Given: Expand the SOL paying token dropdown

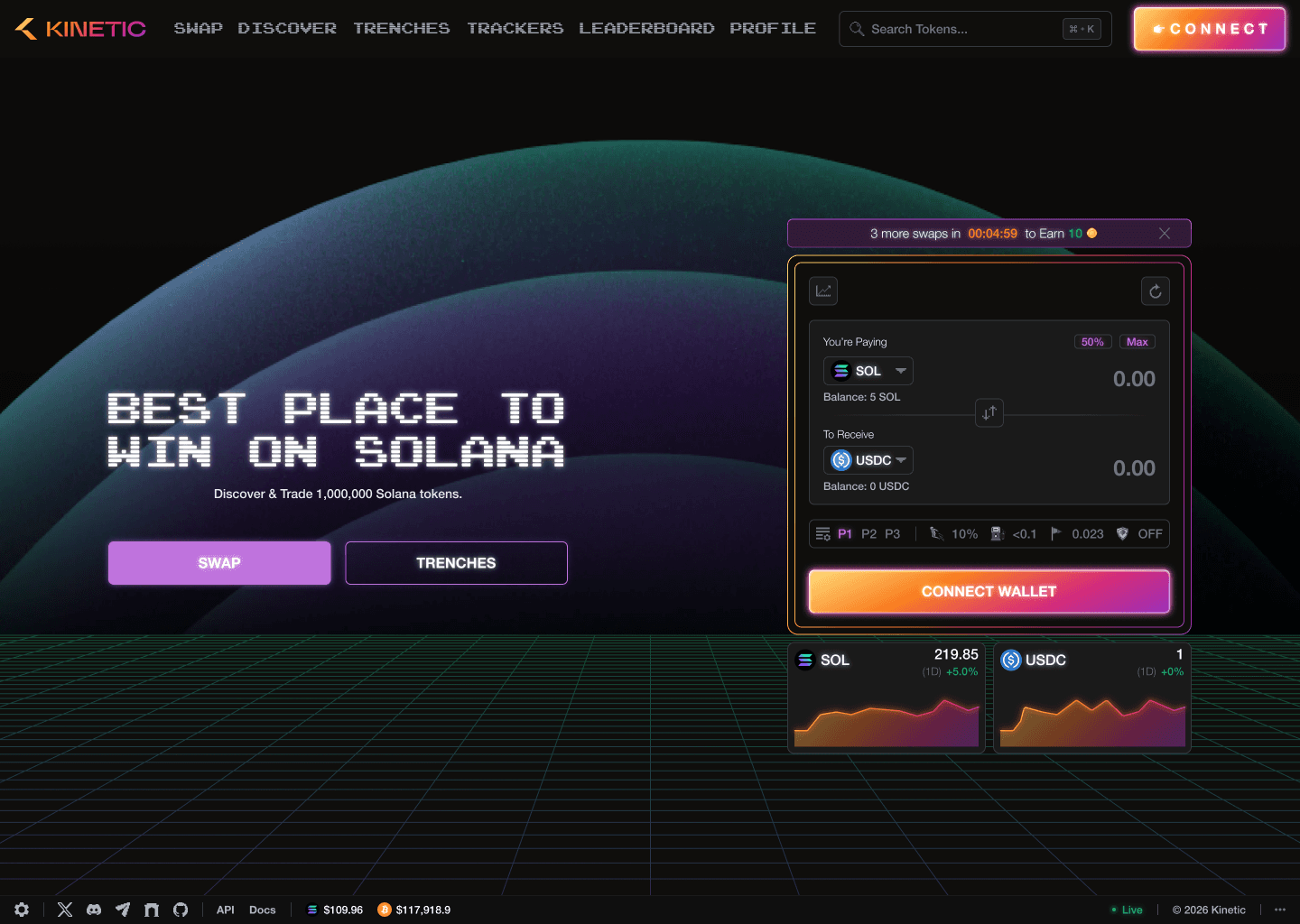Looking at the screenshot, I should tap(868, 371).
